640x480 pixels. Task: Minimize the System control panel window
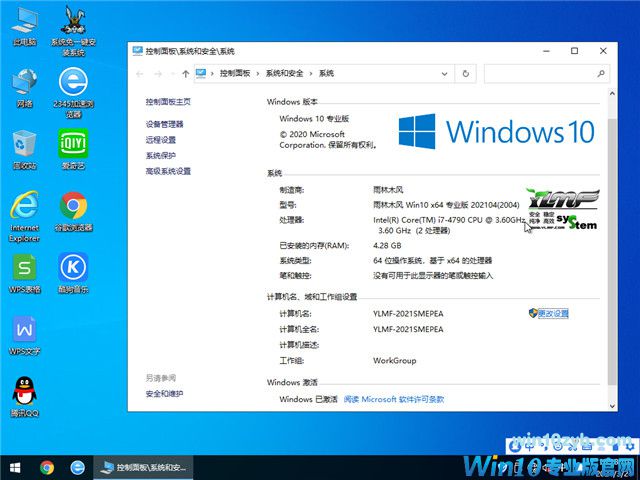click(x=547, y=51)
